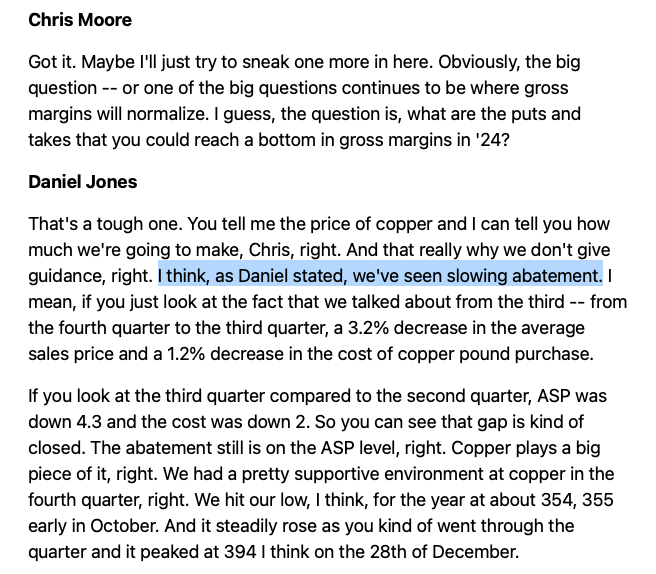Click the highlighted sentence about slowing abatement

pyautogui.click(x=380, y=274)
